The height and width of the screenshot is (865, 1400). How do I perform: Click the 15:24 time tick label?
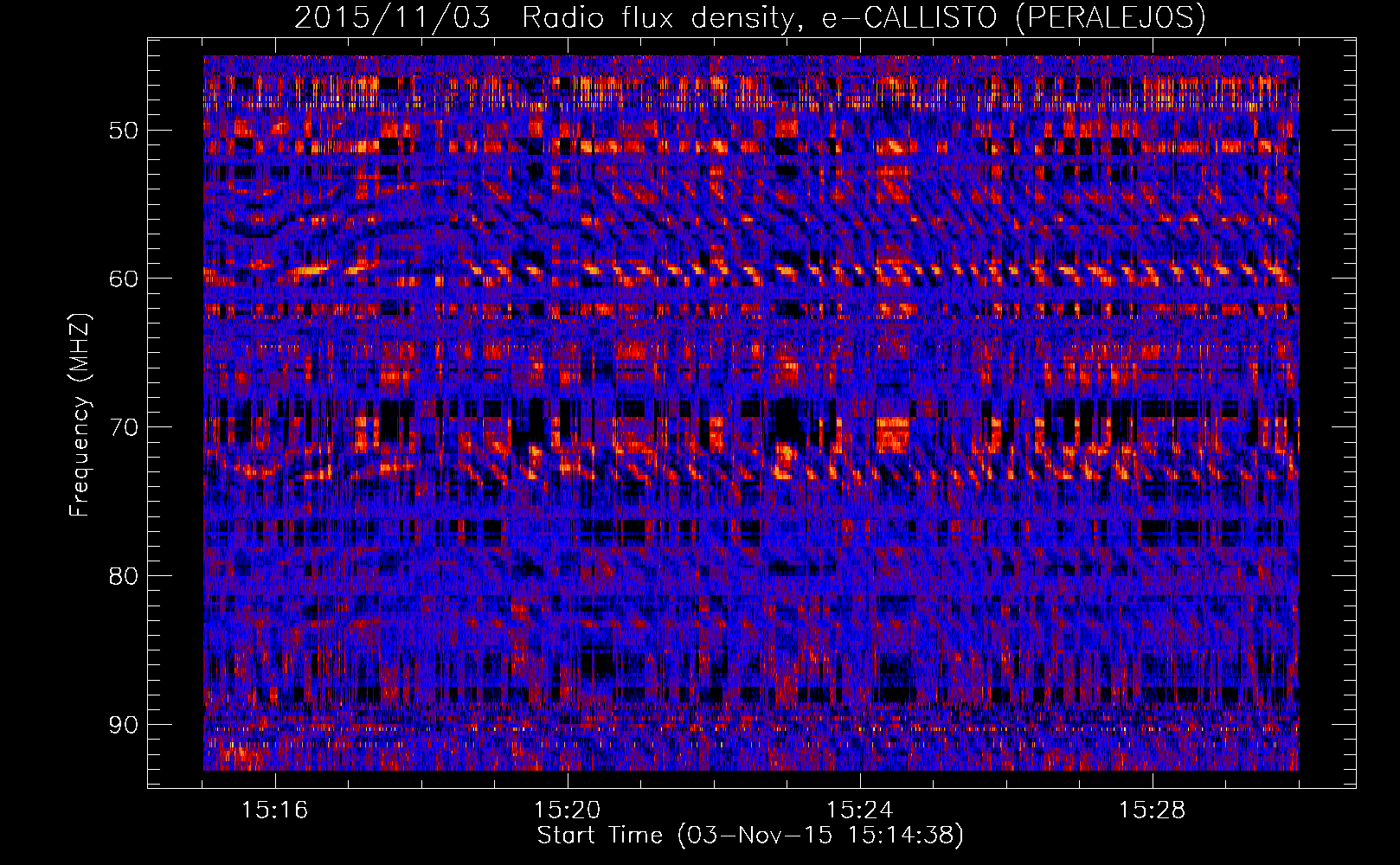coord(859,811)
